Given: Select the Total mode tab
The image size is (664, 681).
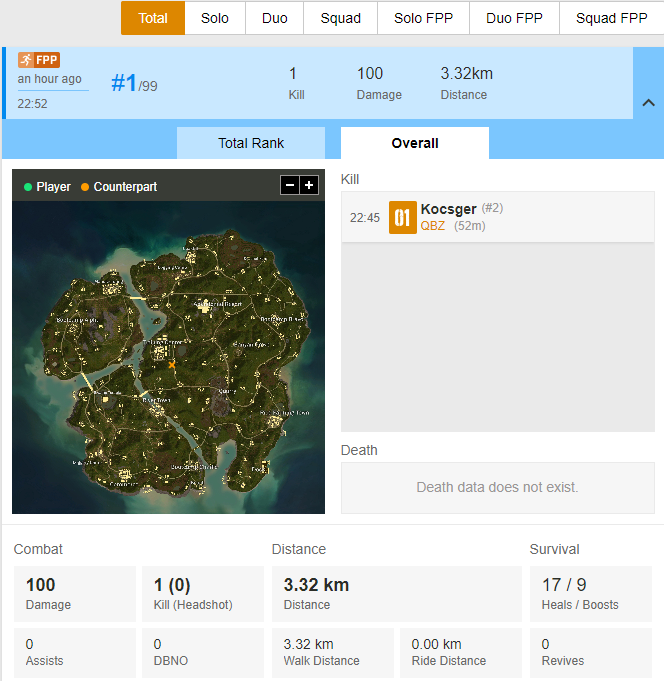Looking at the screenshot, I should click(153, 18).
